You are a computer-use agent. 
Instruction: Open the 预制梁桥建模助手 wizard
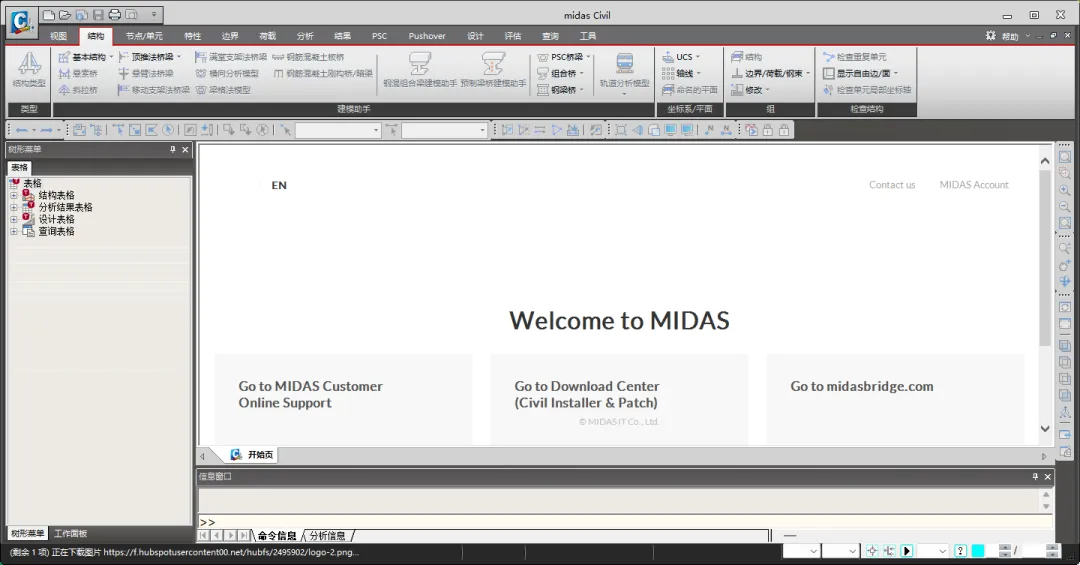493,70
